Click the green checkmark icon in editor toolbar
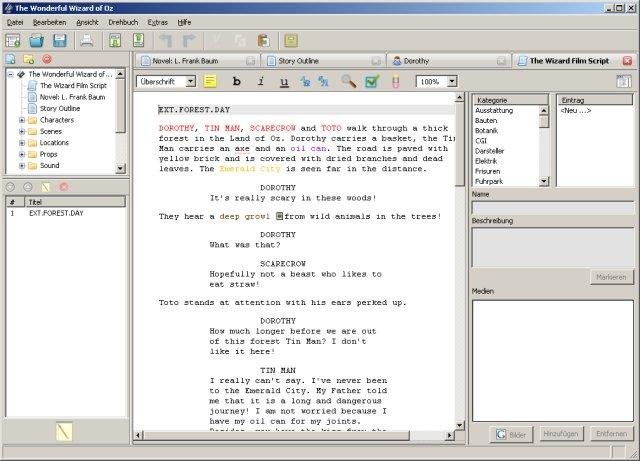Image resolution: width=640 pixels, height=461 pixels. [372, 81]
